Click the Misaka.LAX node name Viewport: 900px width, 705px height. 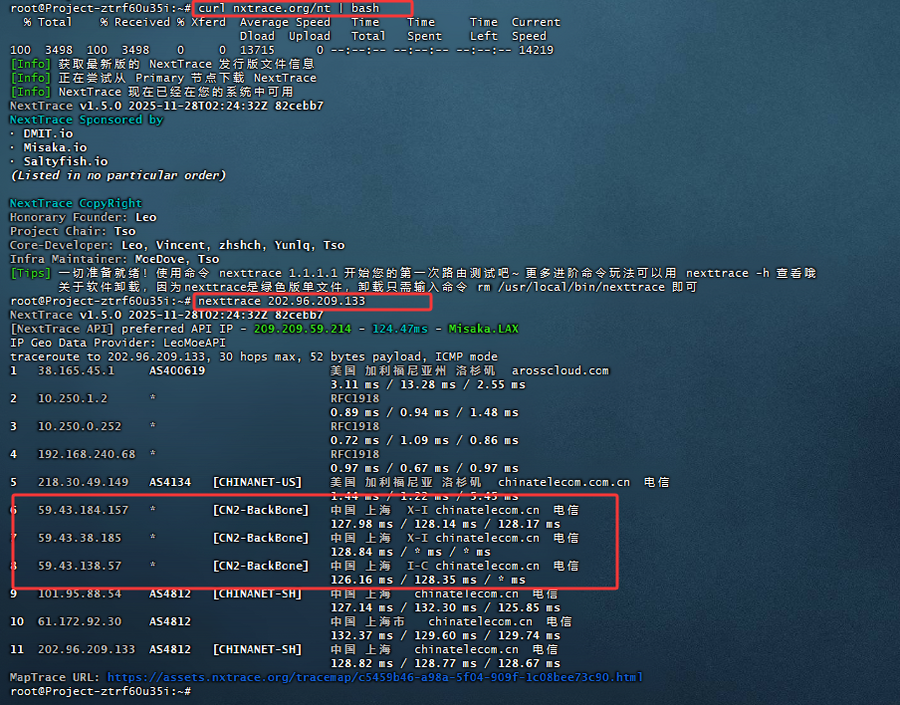tap(483, 328)
